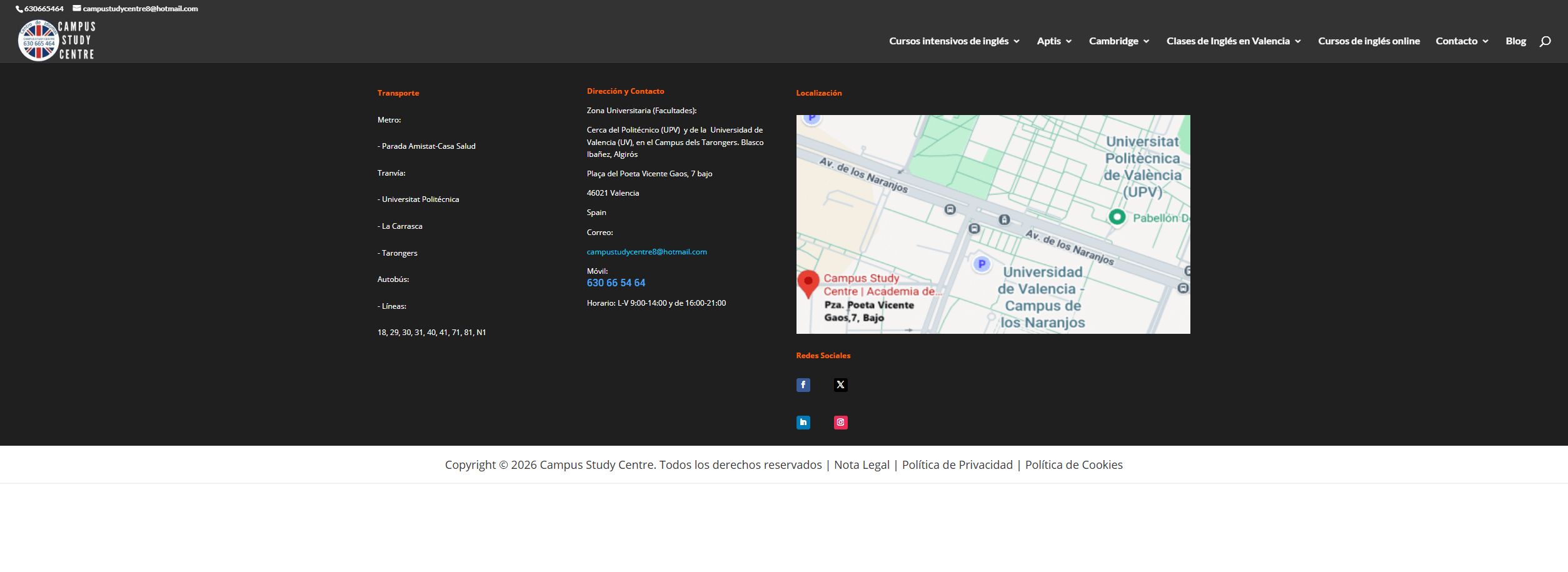Click the phone icon in top bar
The height and width of the screenshot is (572, 1568).
(x=19, y=9)
